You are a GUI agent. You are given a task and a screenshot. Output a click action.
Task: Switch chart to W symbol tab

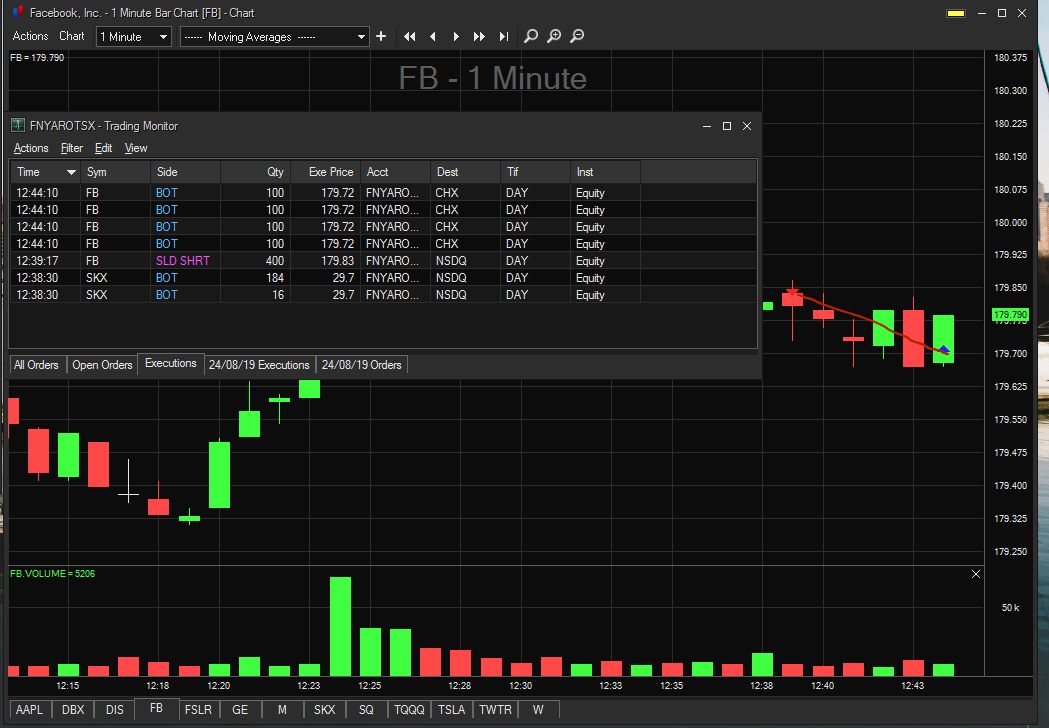[x=538, y=709]
